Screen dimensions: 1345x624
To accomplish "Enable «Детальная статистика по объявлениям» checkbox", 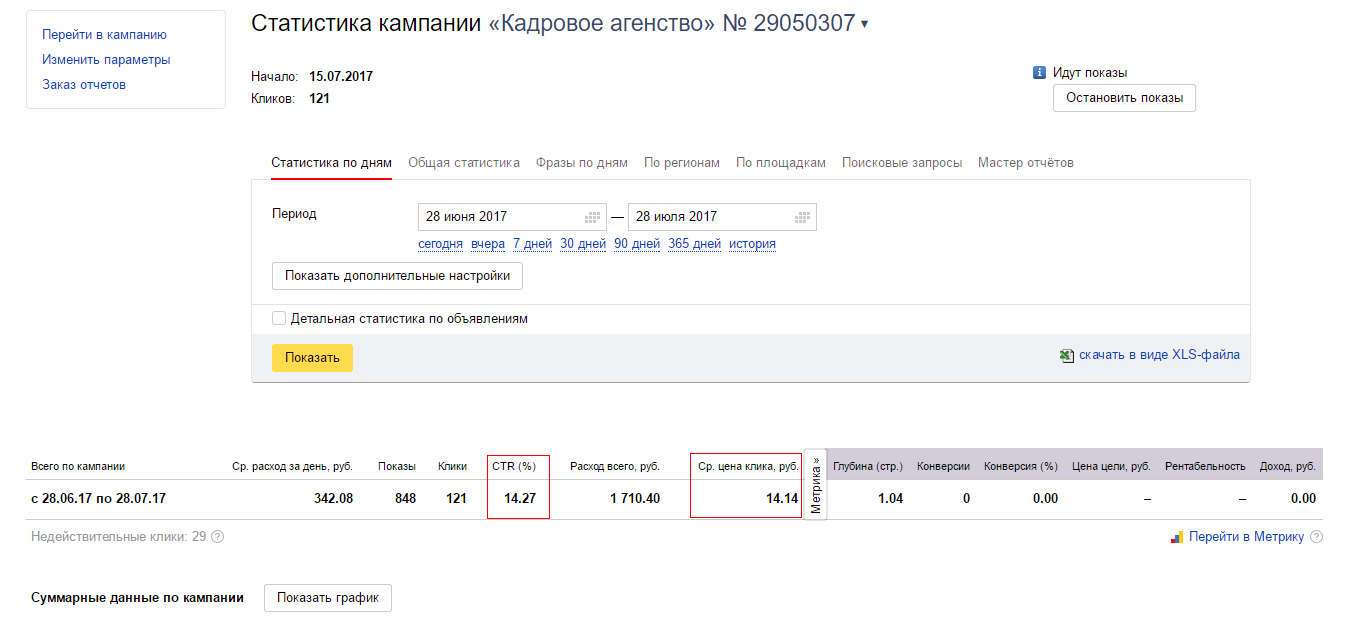I will (x=279, y=318).
